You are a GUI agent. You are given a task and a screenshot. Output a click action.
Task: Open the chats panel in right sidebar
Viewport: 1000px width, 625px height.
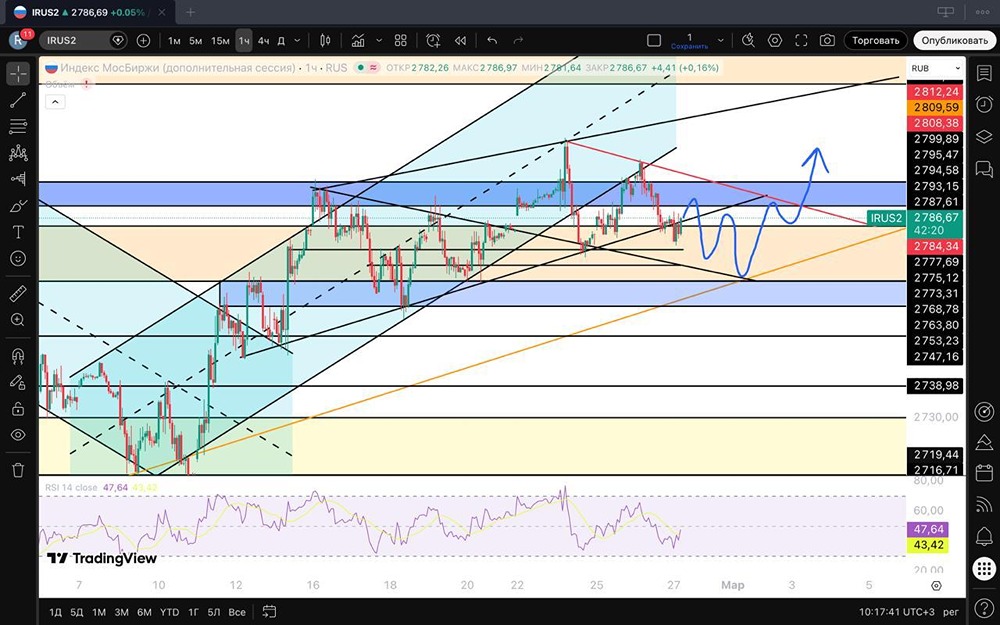pos(984,168)
